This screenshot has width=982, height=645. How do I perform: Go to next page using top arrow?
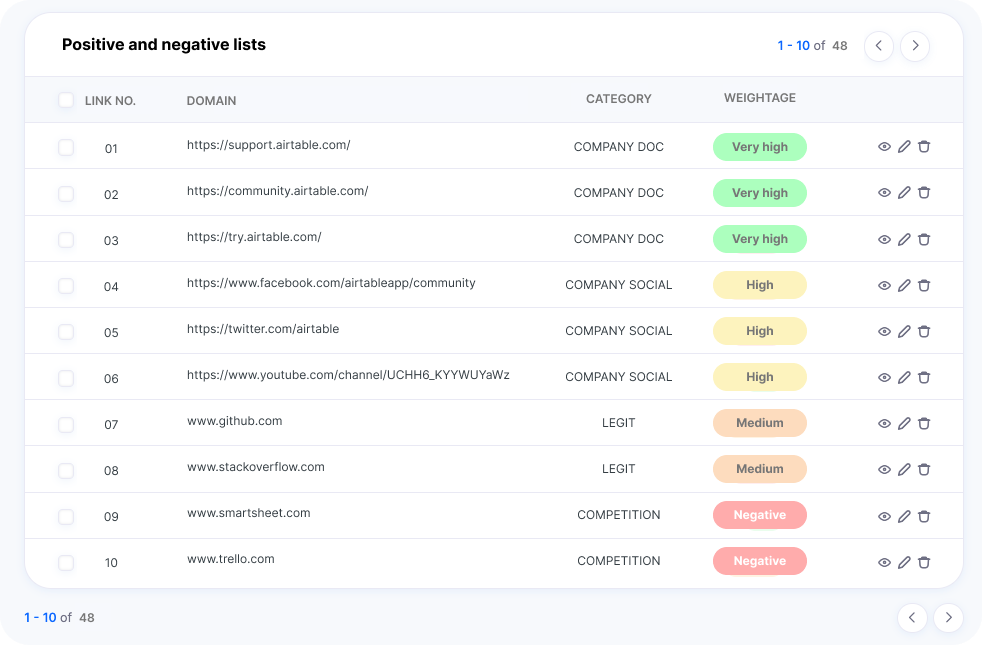915,46
